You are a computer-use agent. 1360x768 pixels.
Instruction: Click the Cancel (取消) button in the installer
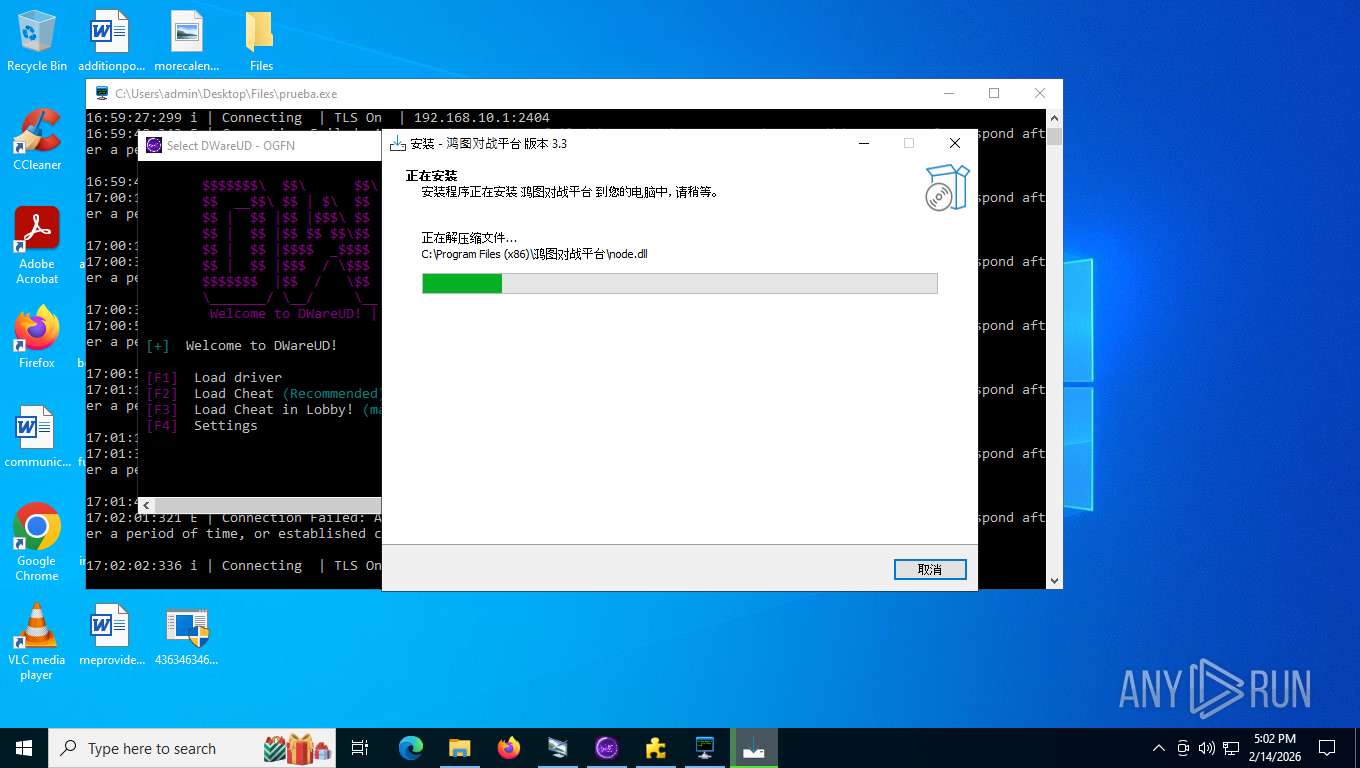point(930,569)
